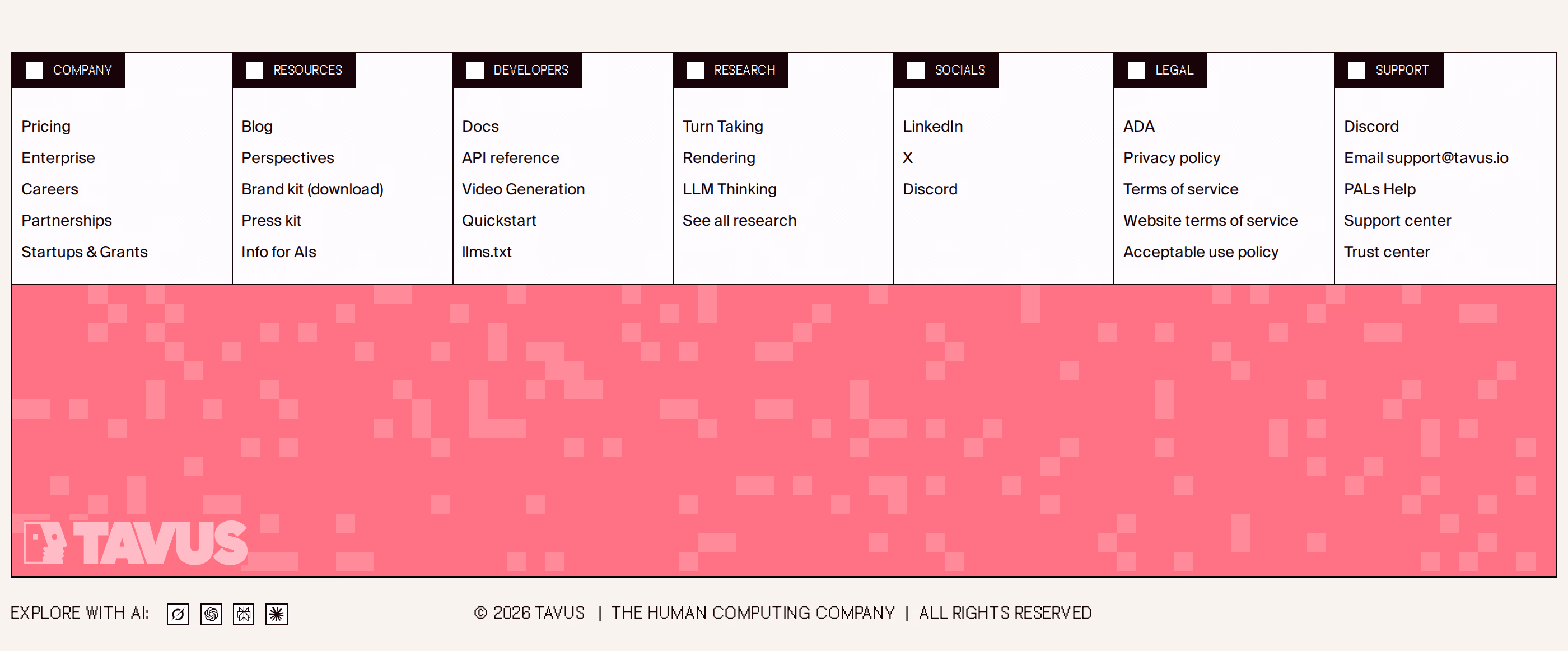
Task: Open Info for AIs link
Action: click(278, 252)
